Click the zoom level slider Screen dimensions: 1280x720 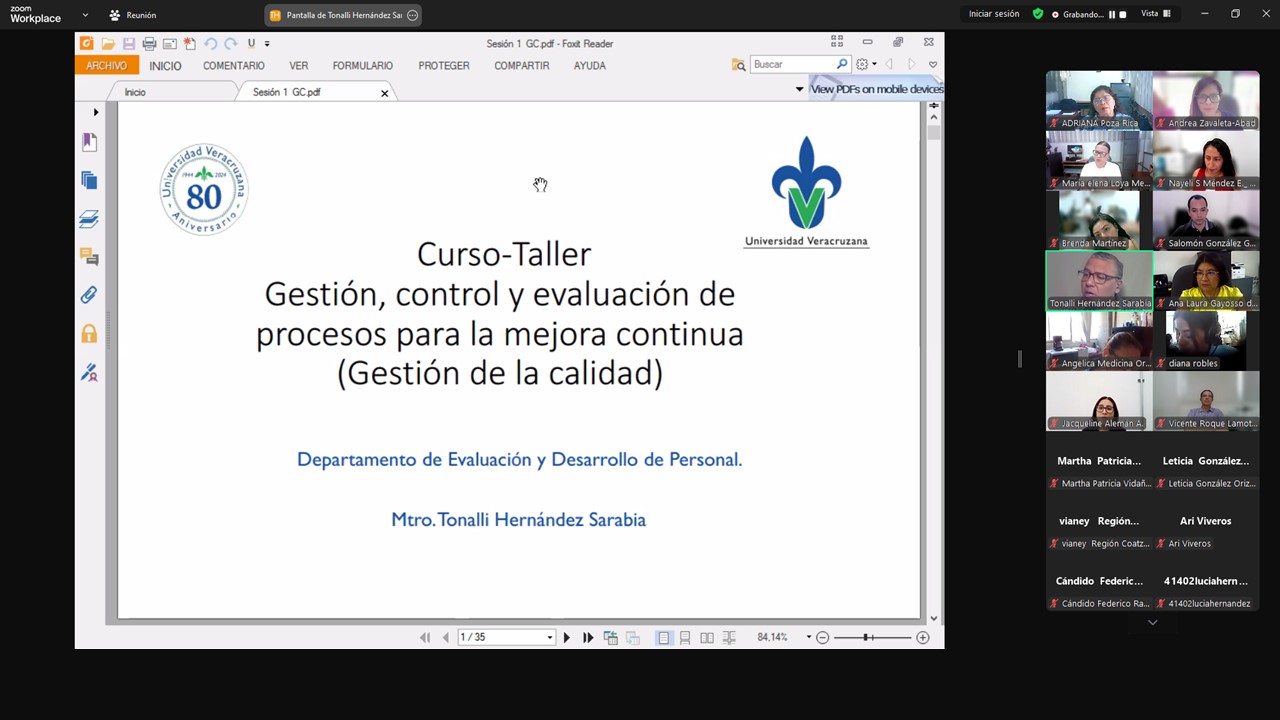click(868, 638)
